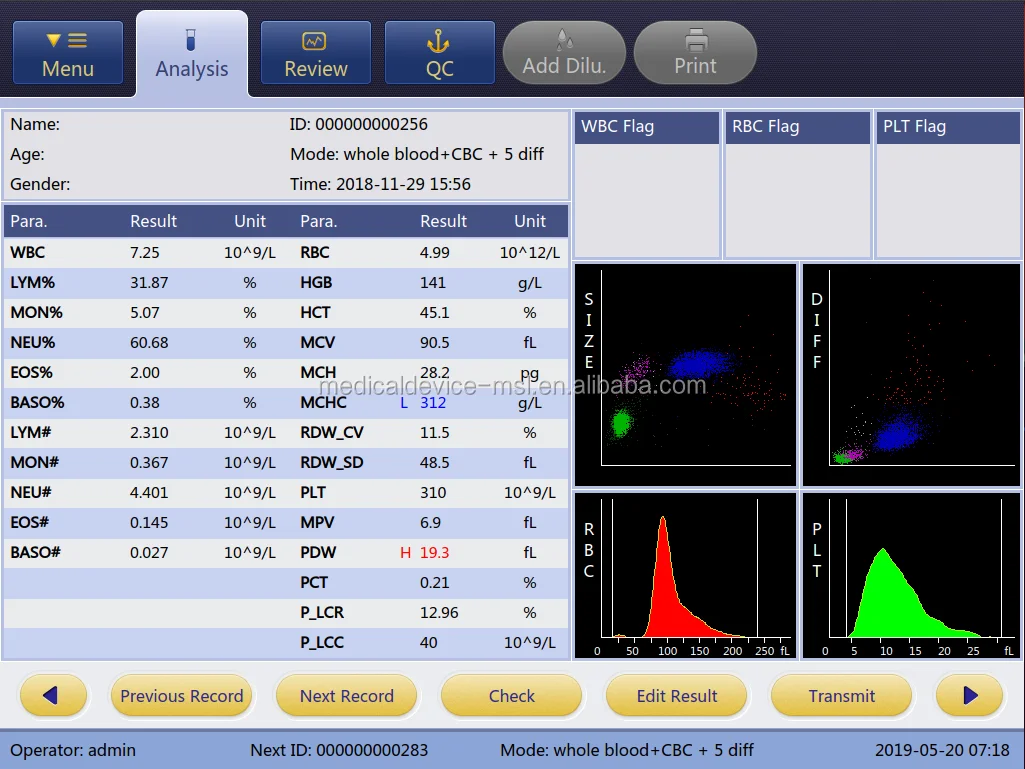Open the QC anchor tab

pos(439,54)
